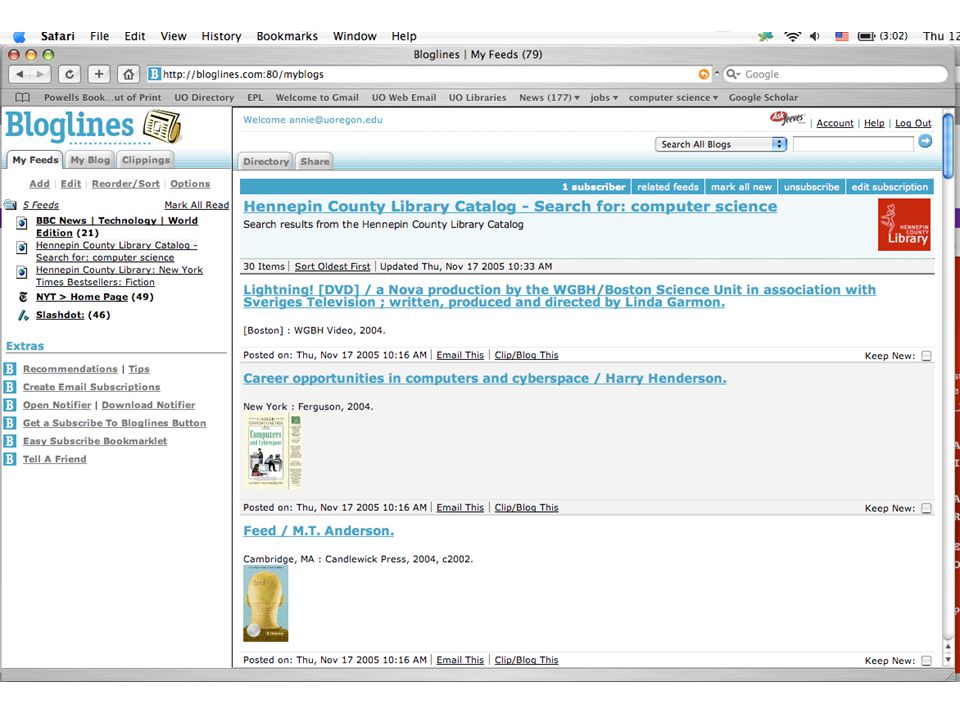Switch to the My Blog tab
960x720 pixels.
[x=90, y=160]
